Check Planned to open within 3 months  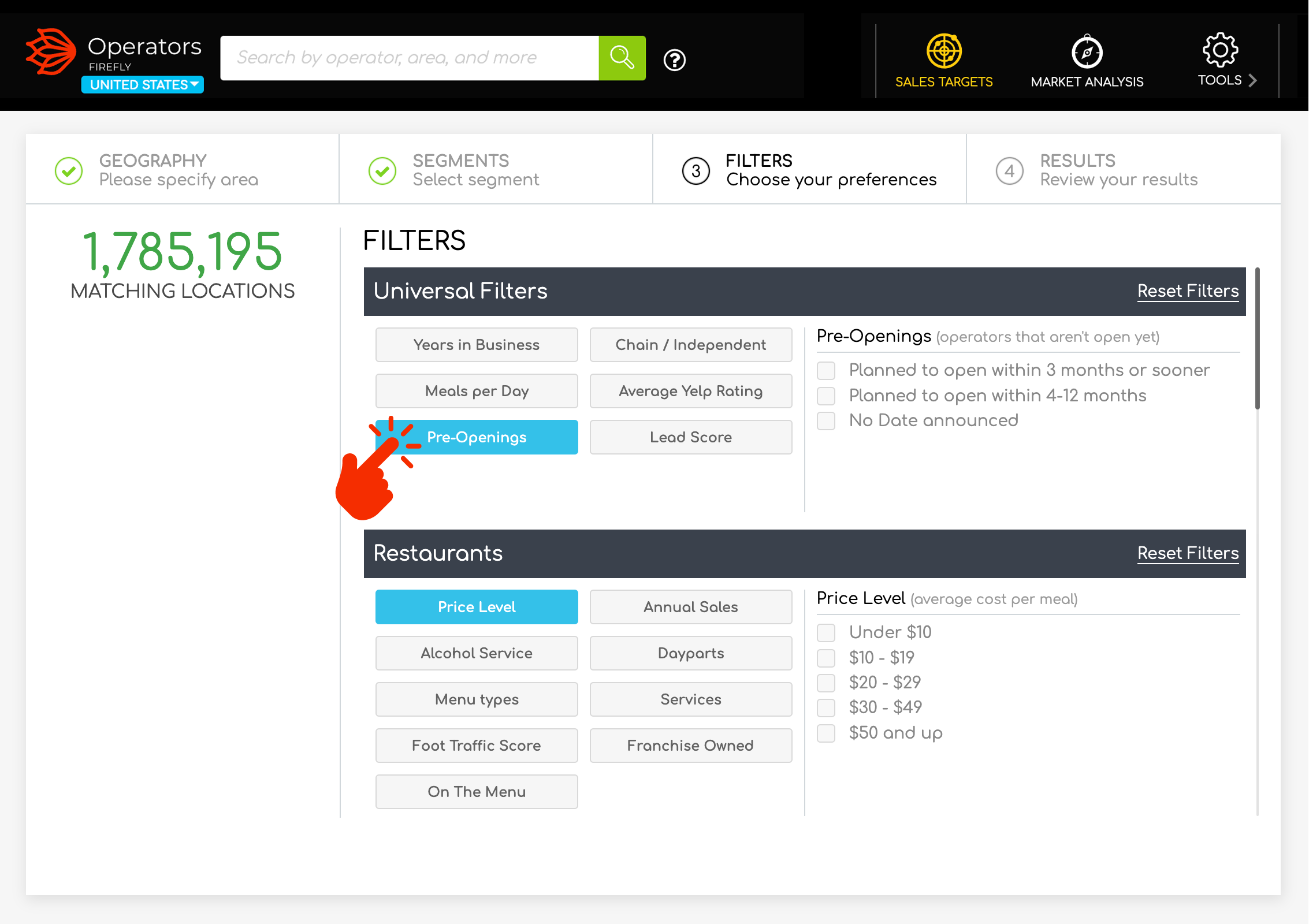click(826, 371)
